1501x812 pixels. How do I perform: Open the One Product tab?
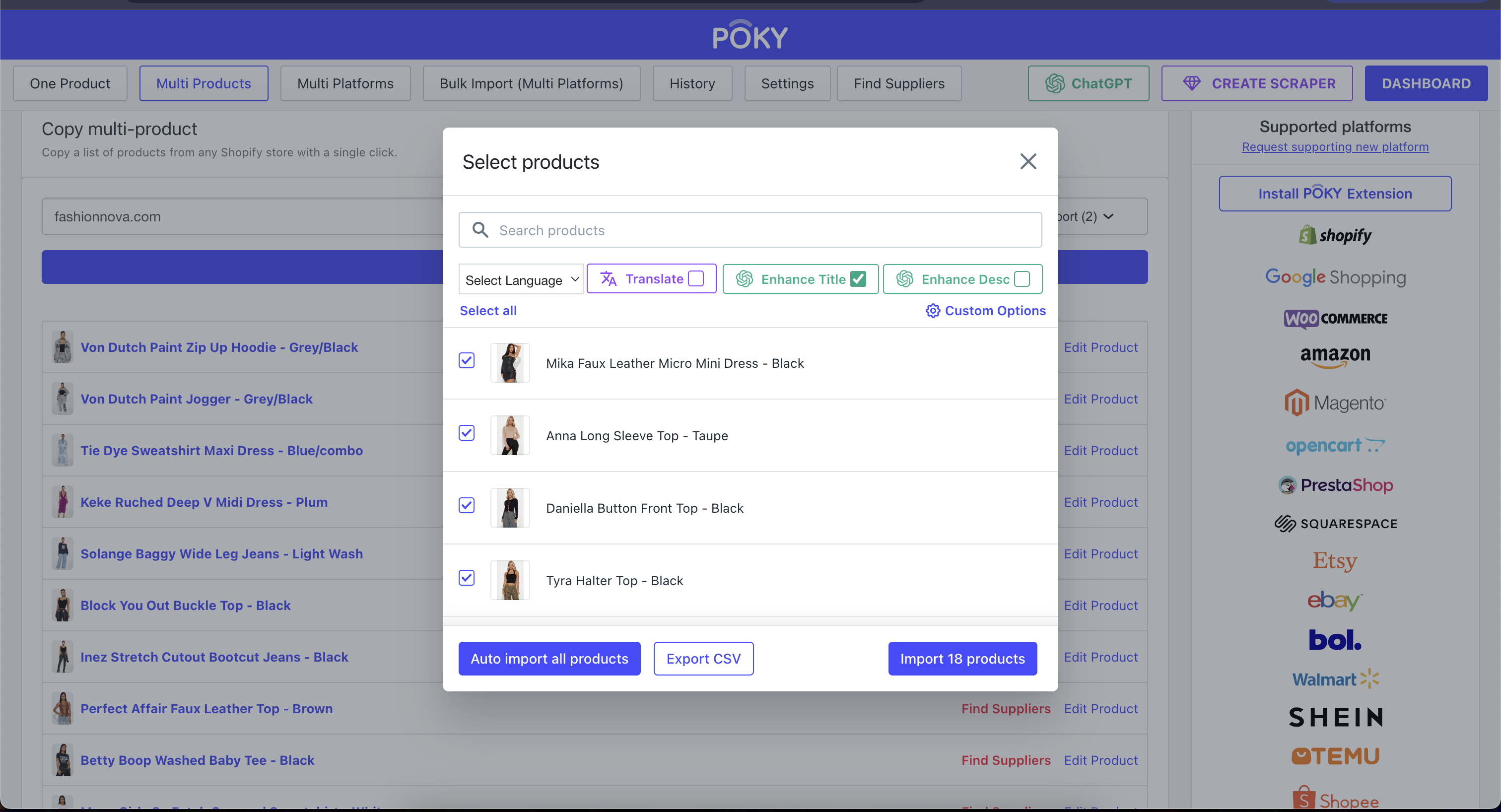point(70,83)
